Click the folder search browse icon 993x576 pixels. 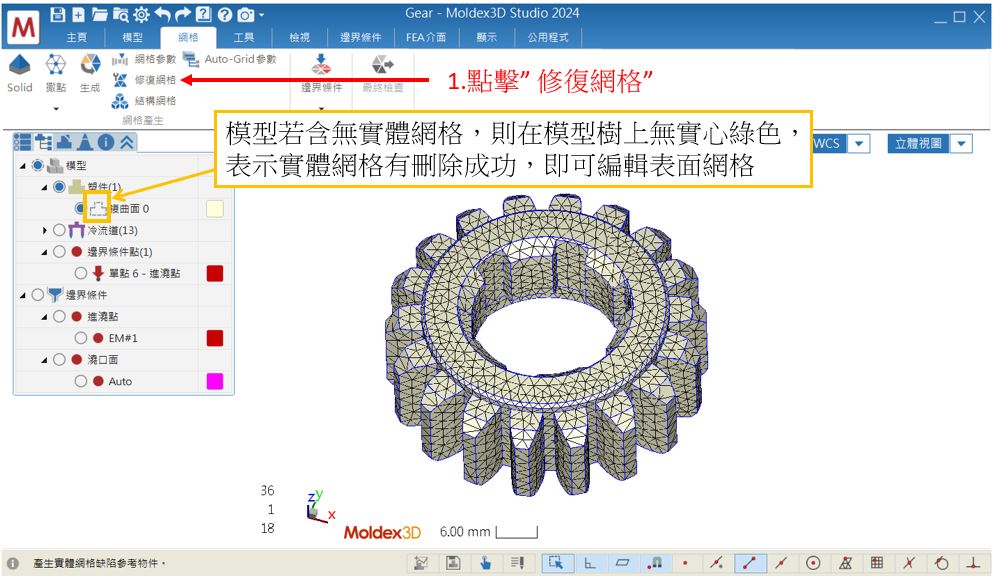tap(120, 14)
